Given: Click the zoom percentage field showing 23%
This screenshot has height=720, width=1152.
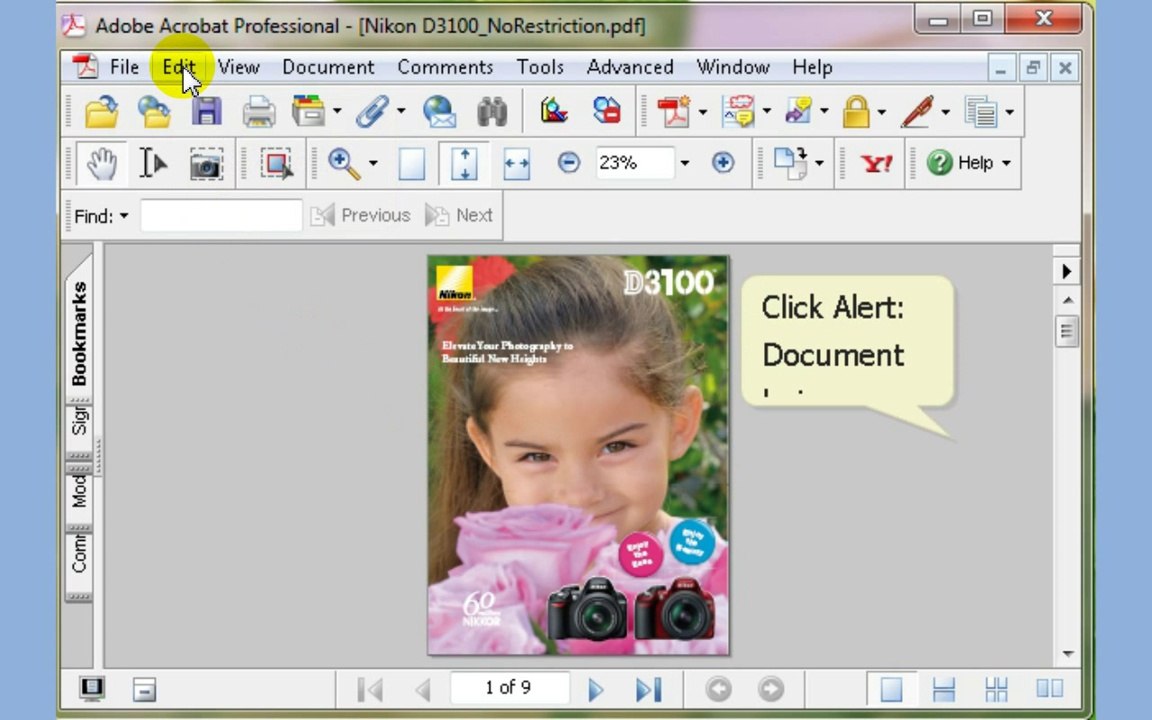Looking at the screenshot, I should [x=634, y=162].
